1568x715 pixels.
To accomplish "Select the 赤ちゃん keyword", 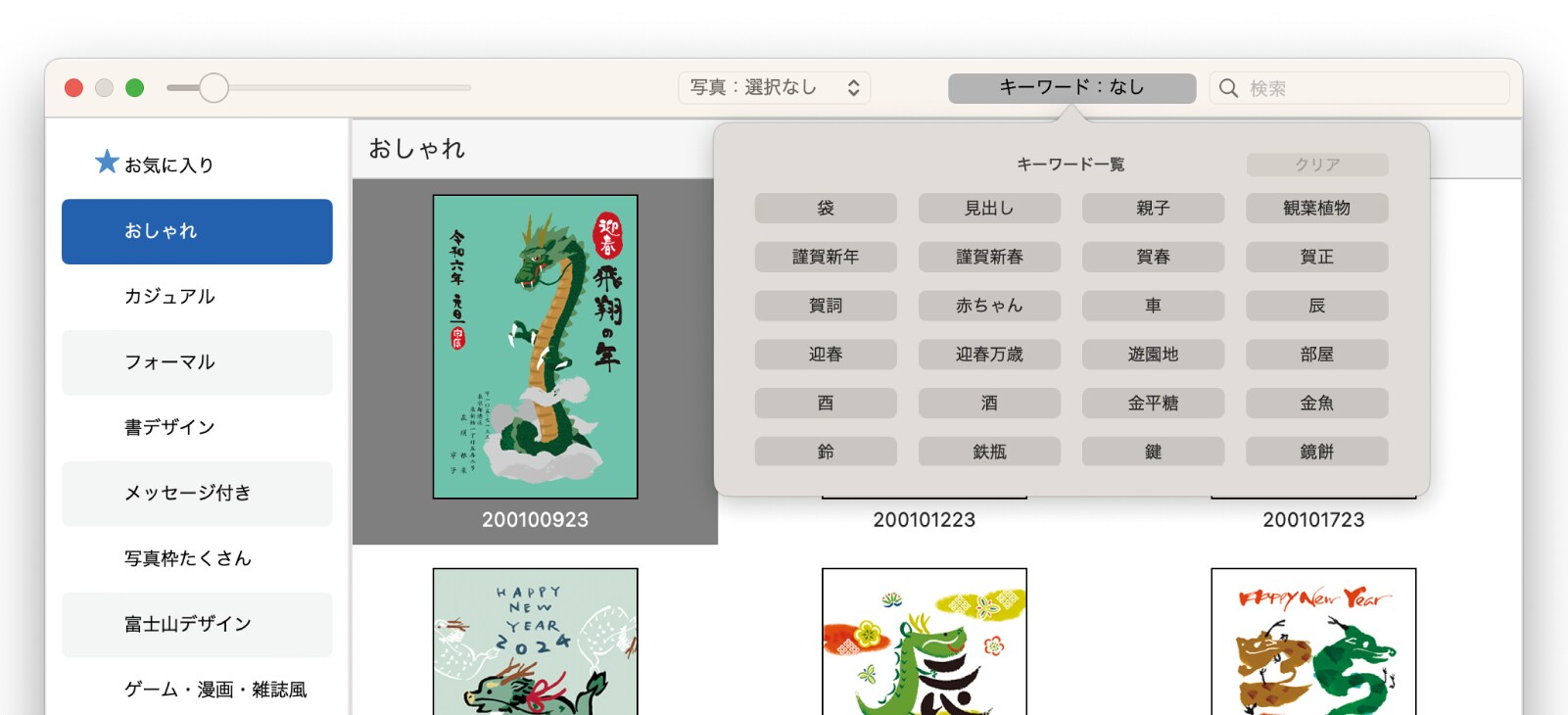I will [989, 306].
